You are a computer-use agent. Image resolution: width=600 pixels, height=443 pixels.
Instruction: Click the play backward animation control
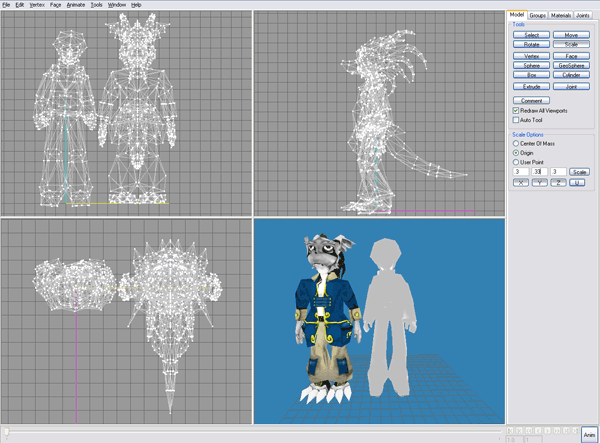point(538,431)
